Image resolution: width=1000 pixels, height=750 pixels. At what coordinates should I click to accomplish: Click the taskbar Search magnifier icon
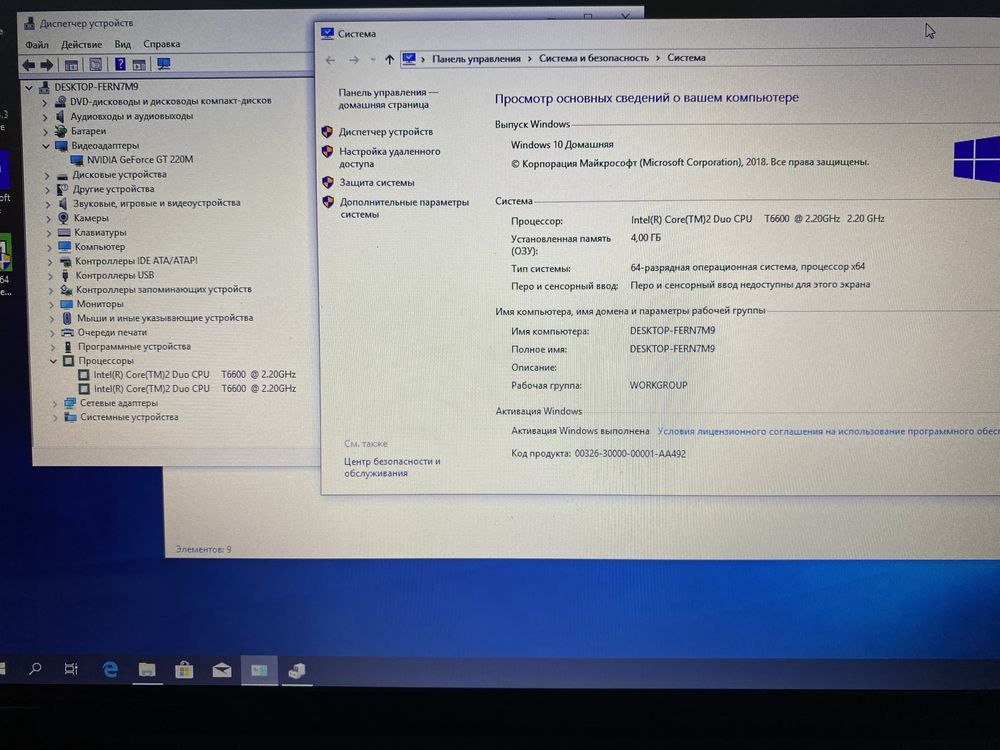pyautogui.click(x=35, y=668)
